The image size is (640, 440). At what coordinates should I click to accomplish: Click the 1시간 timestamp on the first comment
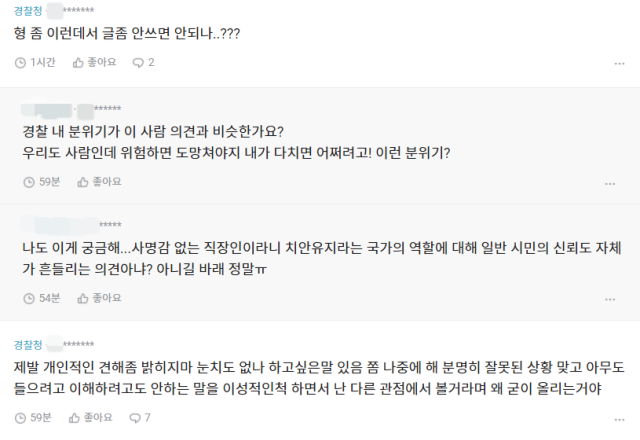click(42, 62)
